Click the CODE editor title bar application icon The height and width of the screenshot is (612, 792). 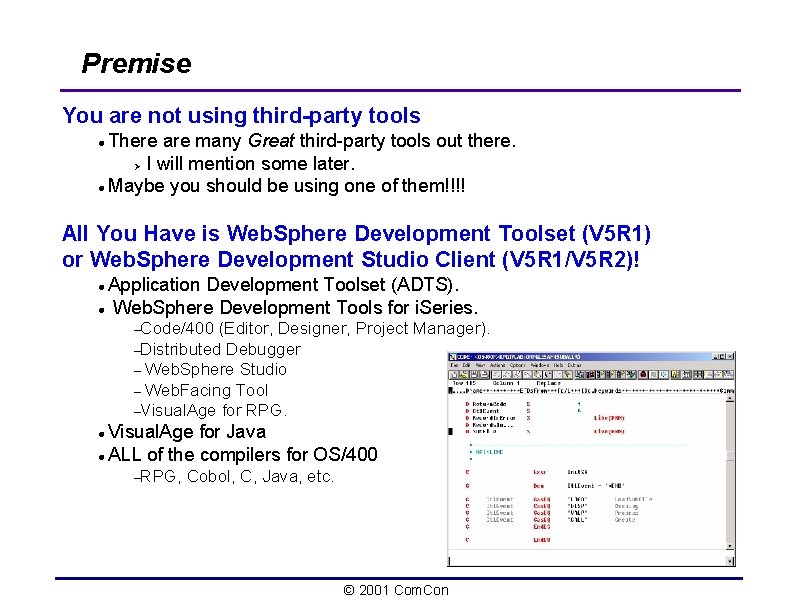pyautogui.click(x=453, y=356)
